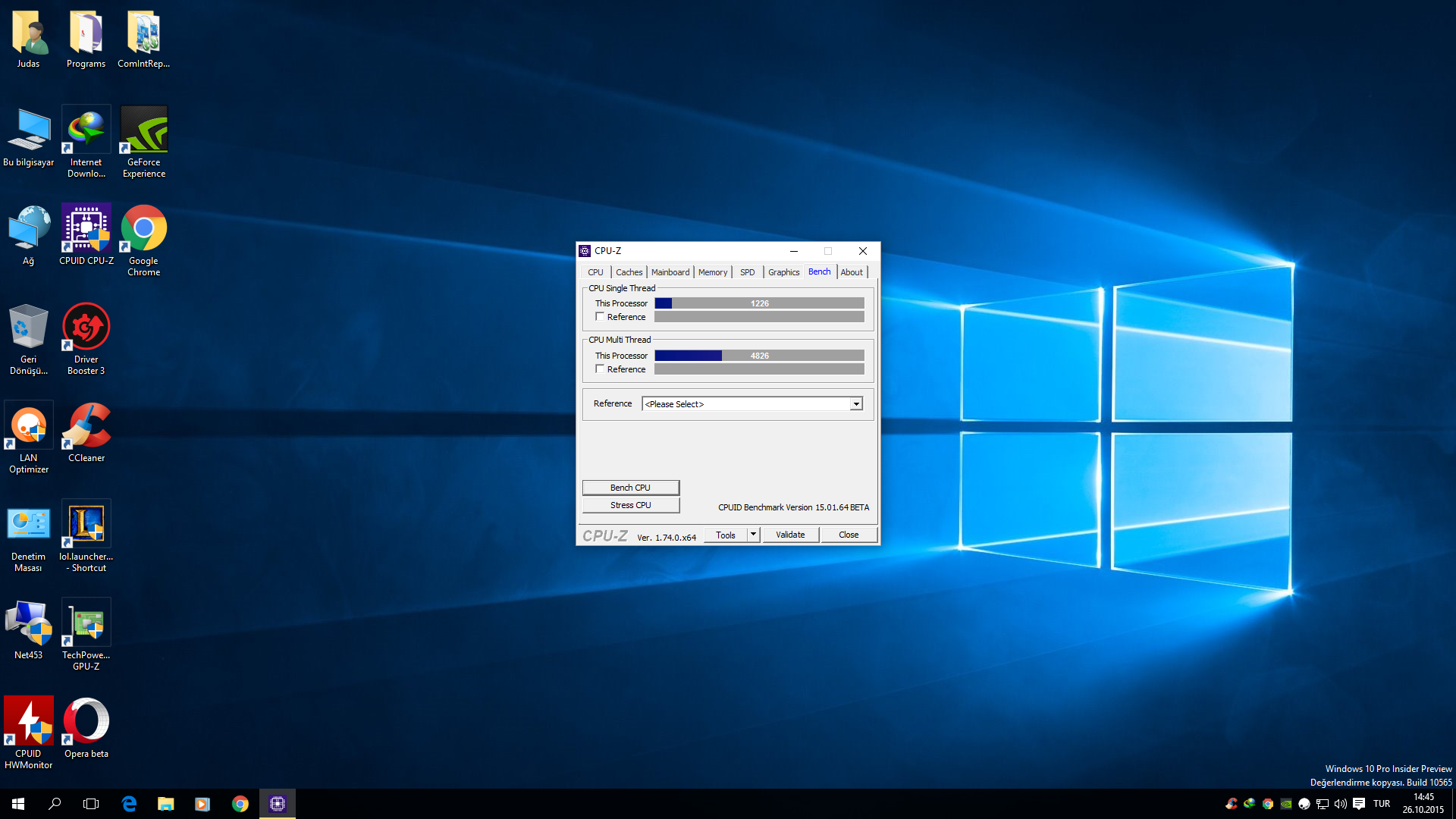Click the Close button in CPU-Z
Image resolution: width=1456 pixels, height=819 pixels.
(849, 535)
